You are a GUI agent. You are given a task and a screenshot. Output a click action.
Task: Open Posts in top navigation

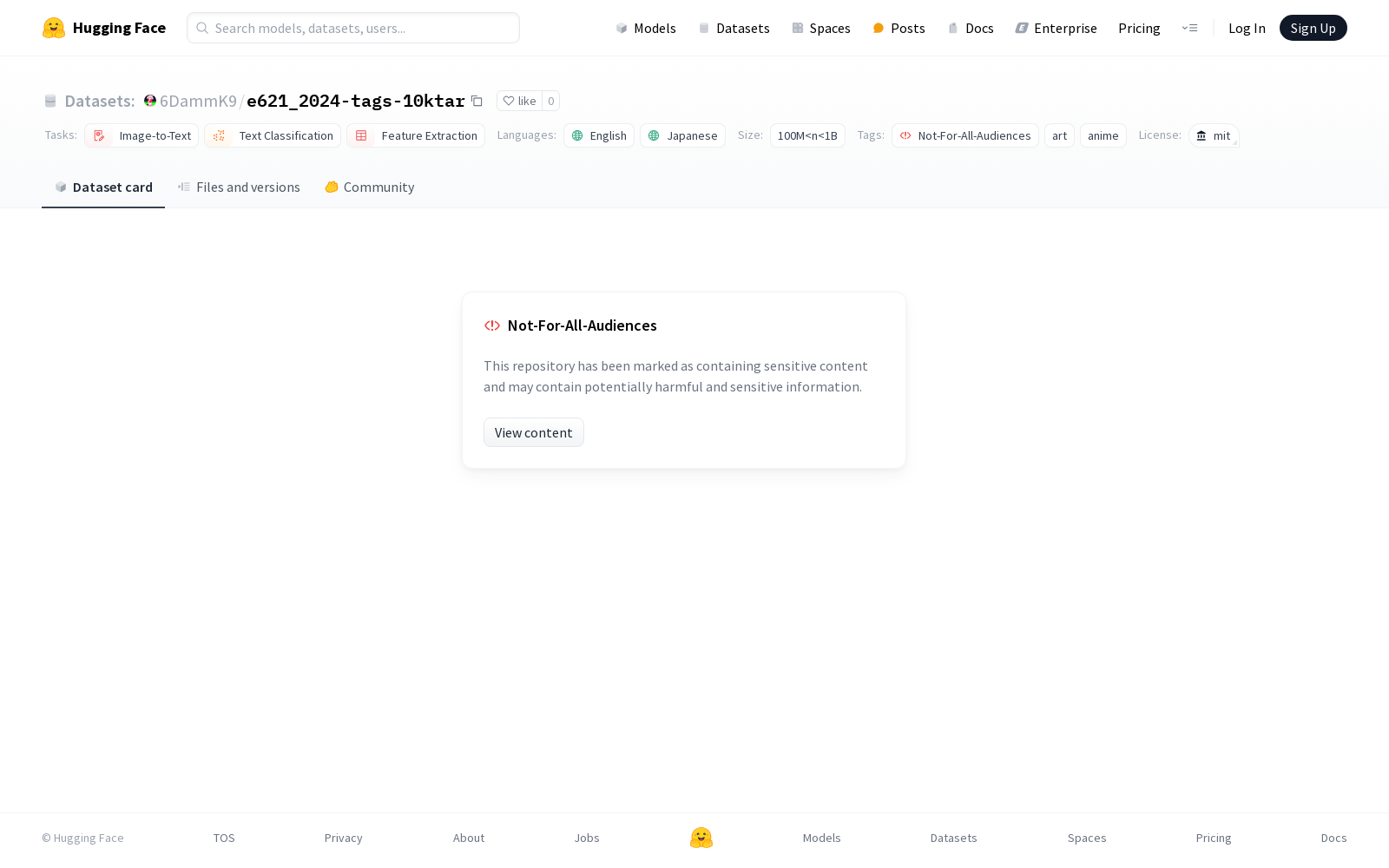tap(899, 28)
